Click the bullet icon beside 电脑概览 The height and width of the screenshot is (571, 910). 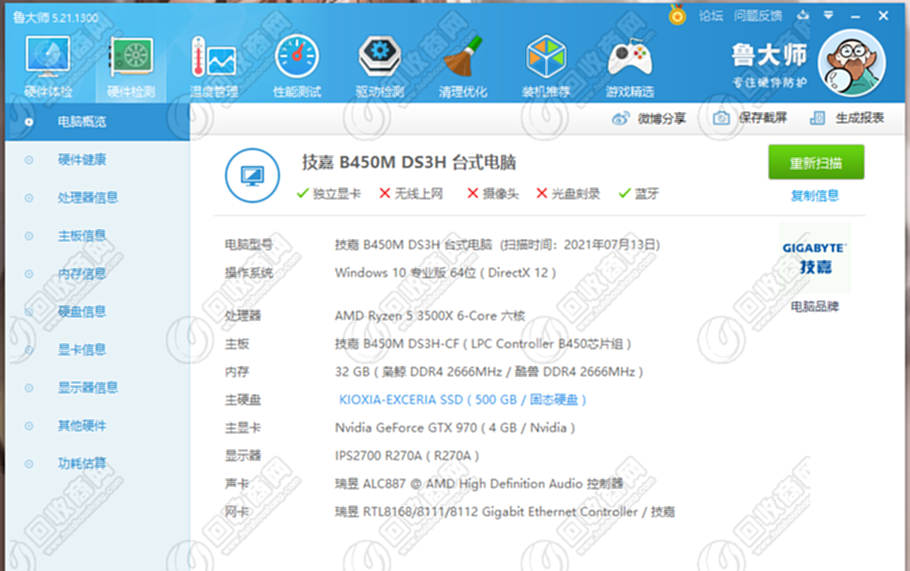(x=29, y=122)
